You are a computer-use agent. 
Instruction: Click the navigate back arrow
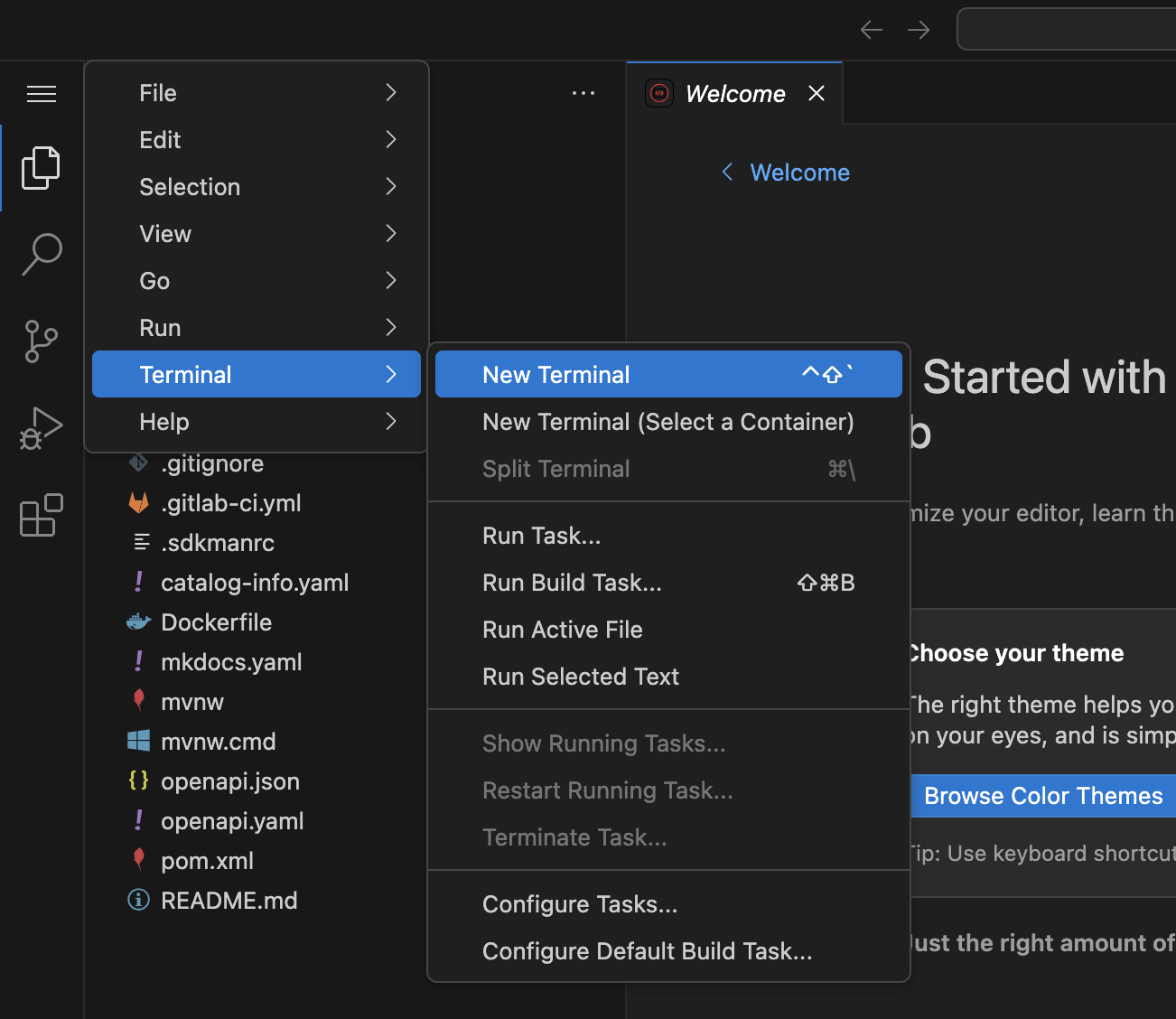coord(871,30)
